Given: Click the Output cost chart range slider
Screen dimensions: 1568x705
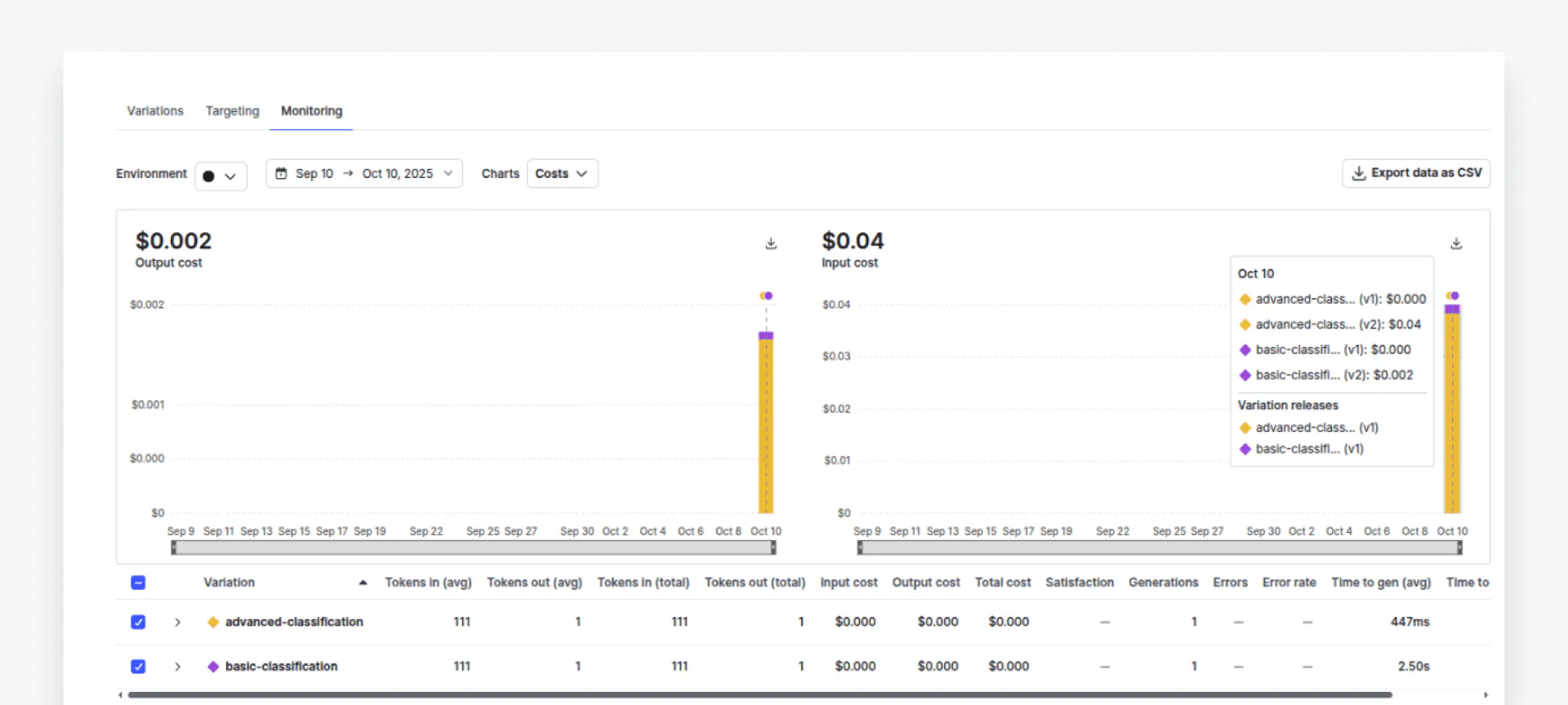Looking at the screenshot, I should 474,548.
